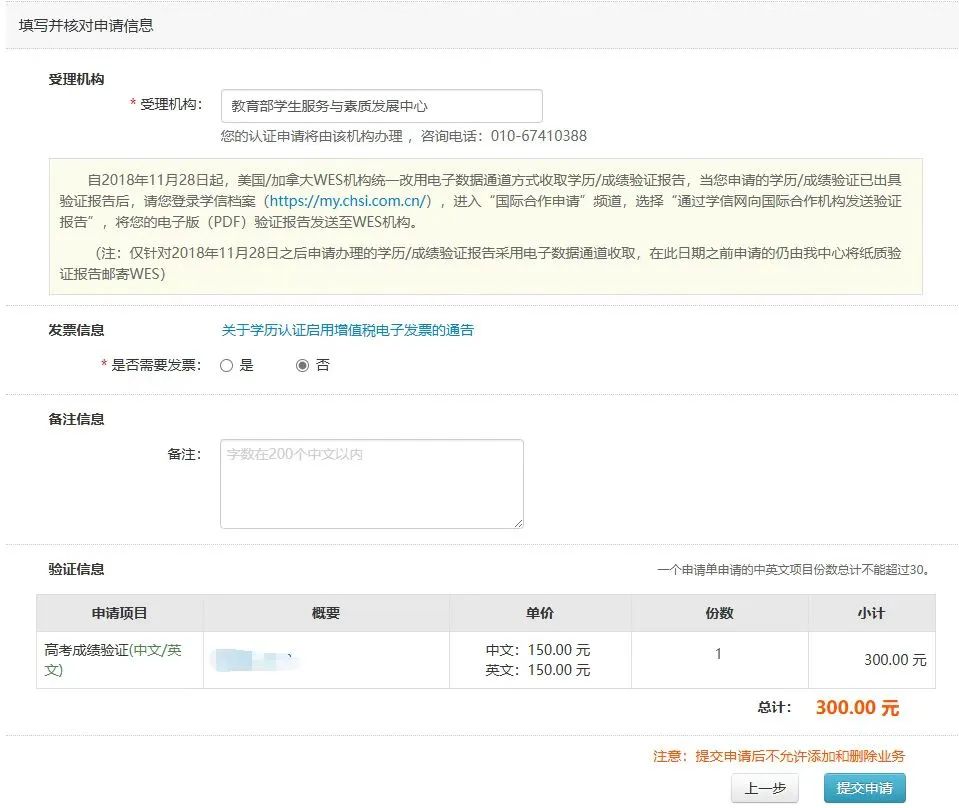Go back with 上一步 button
The height and width of the screenshot is (808, 959).
coord(765,788)
